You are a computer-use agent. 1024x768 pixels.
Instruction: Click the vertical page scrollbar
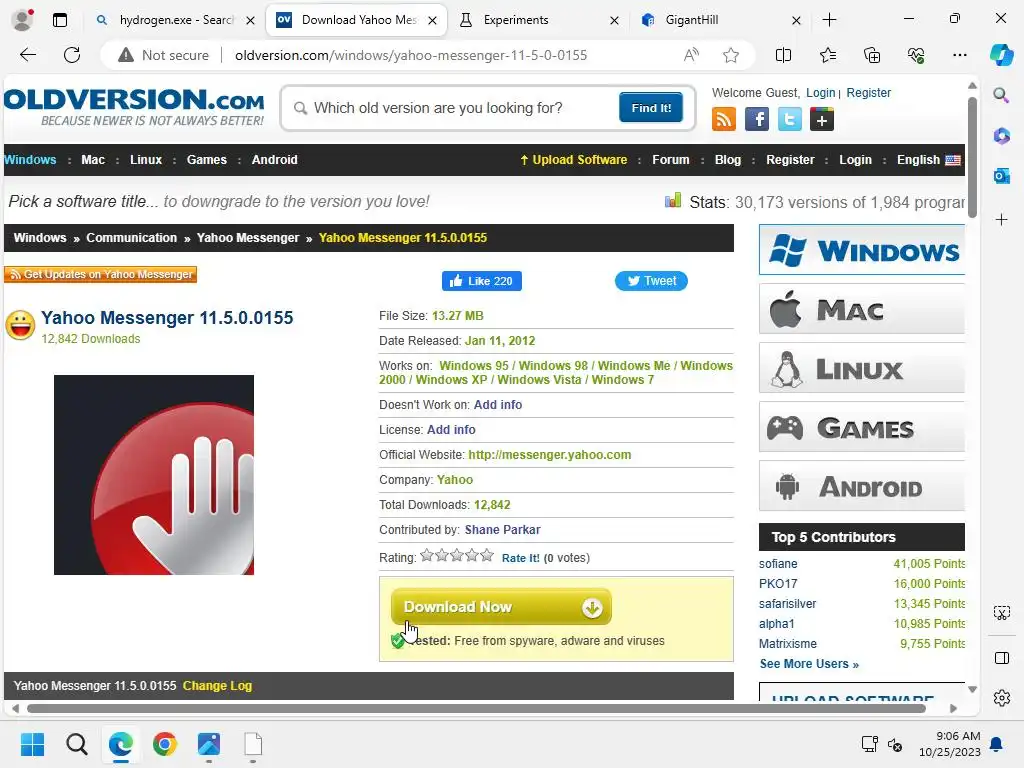coord(972,157)
